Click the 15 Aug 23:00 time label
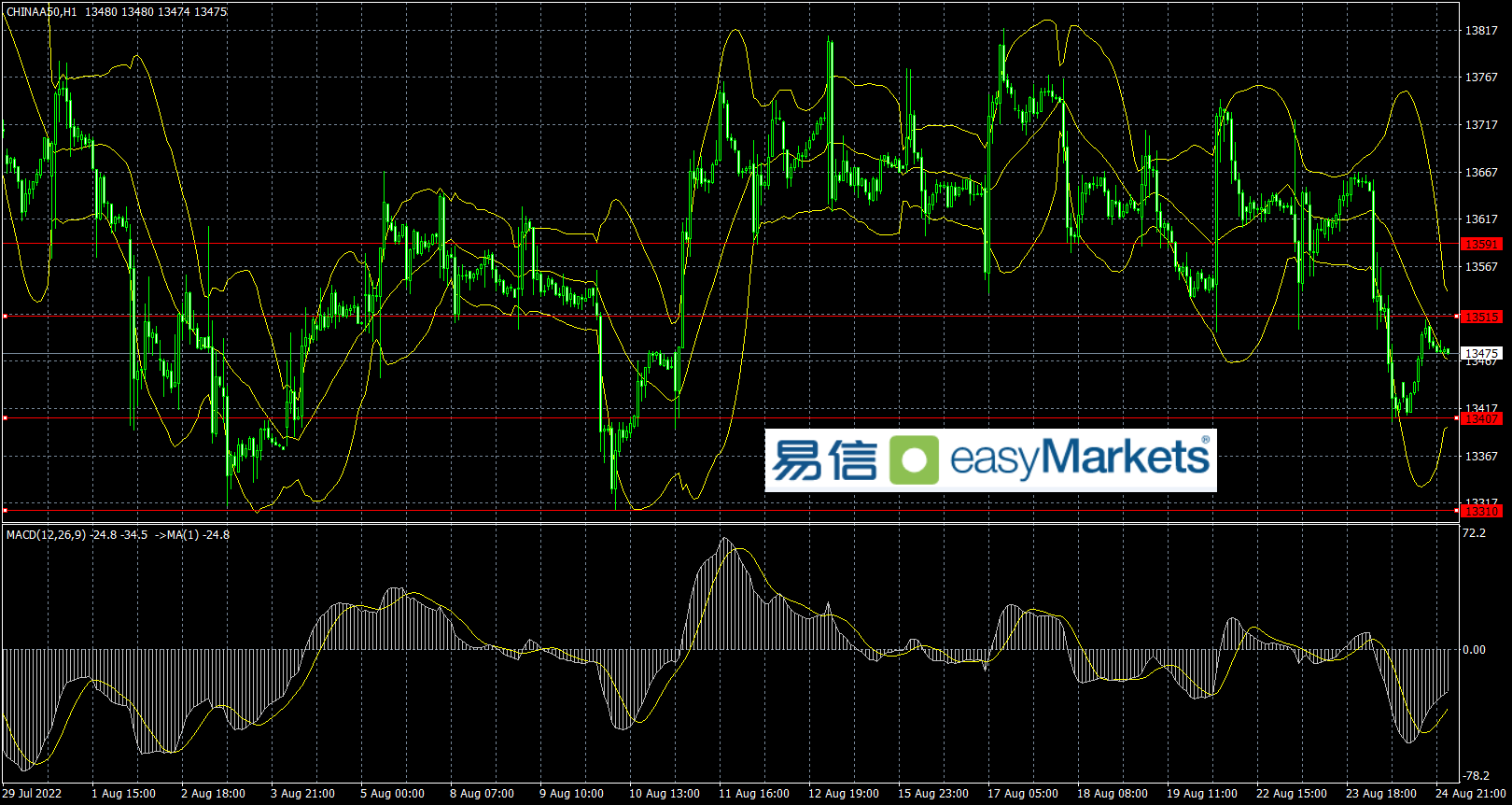This screenshot has width=1512, height=805. [933, 793]
